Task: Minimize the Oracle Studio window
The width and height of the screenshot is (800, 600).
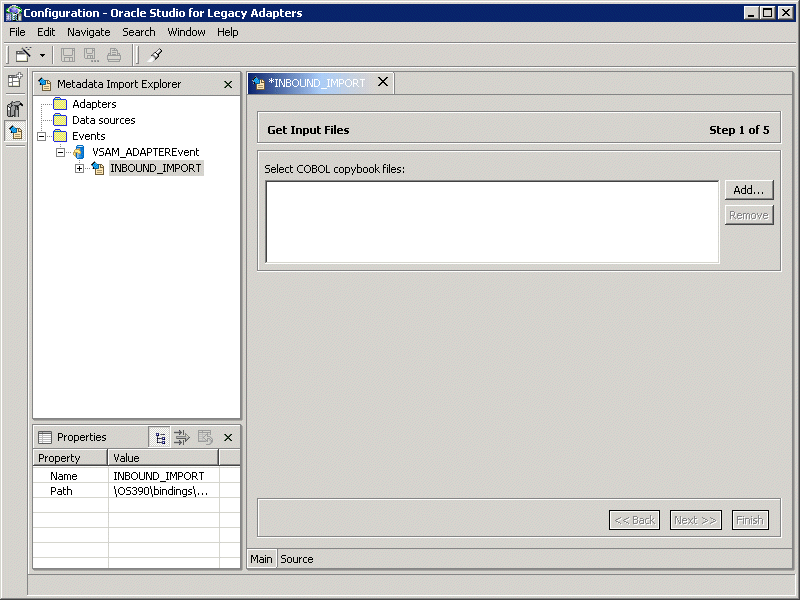Action: (751, 13)
